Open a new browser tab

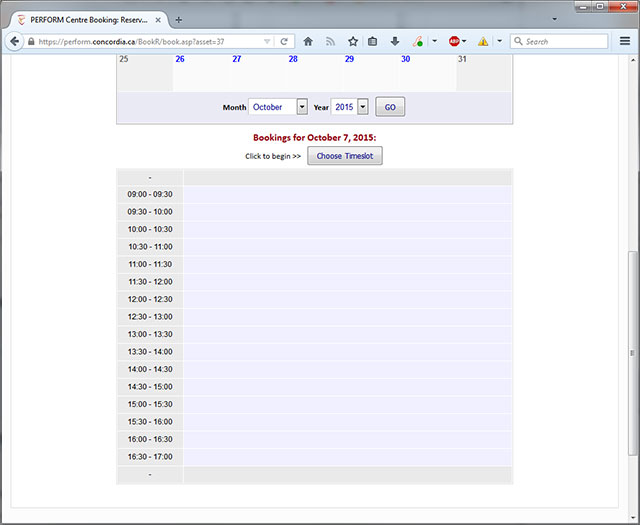click(x=179, y=19)
